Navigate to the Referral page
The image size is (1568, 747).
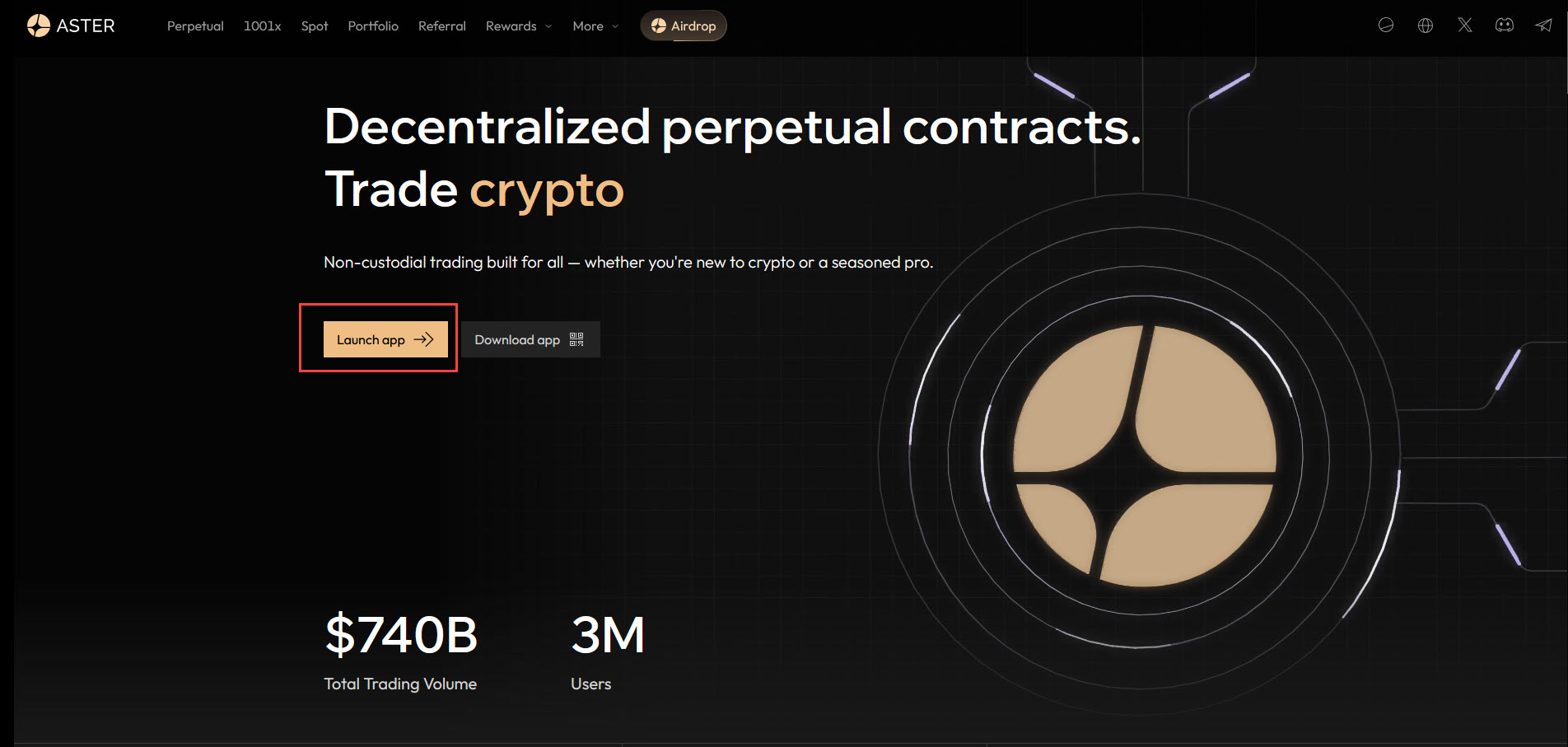pos(442,26)
